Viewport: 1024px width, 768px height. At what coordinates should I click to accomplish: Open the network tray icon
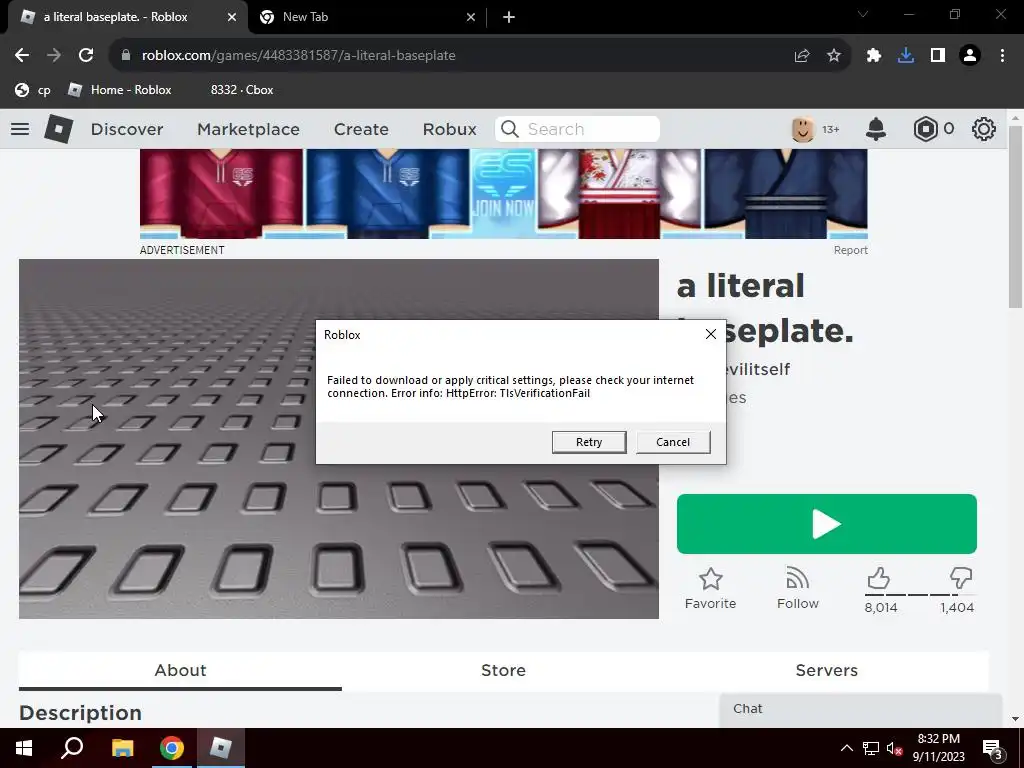(x=871, y=748)
